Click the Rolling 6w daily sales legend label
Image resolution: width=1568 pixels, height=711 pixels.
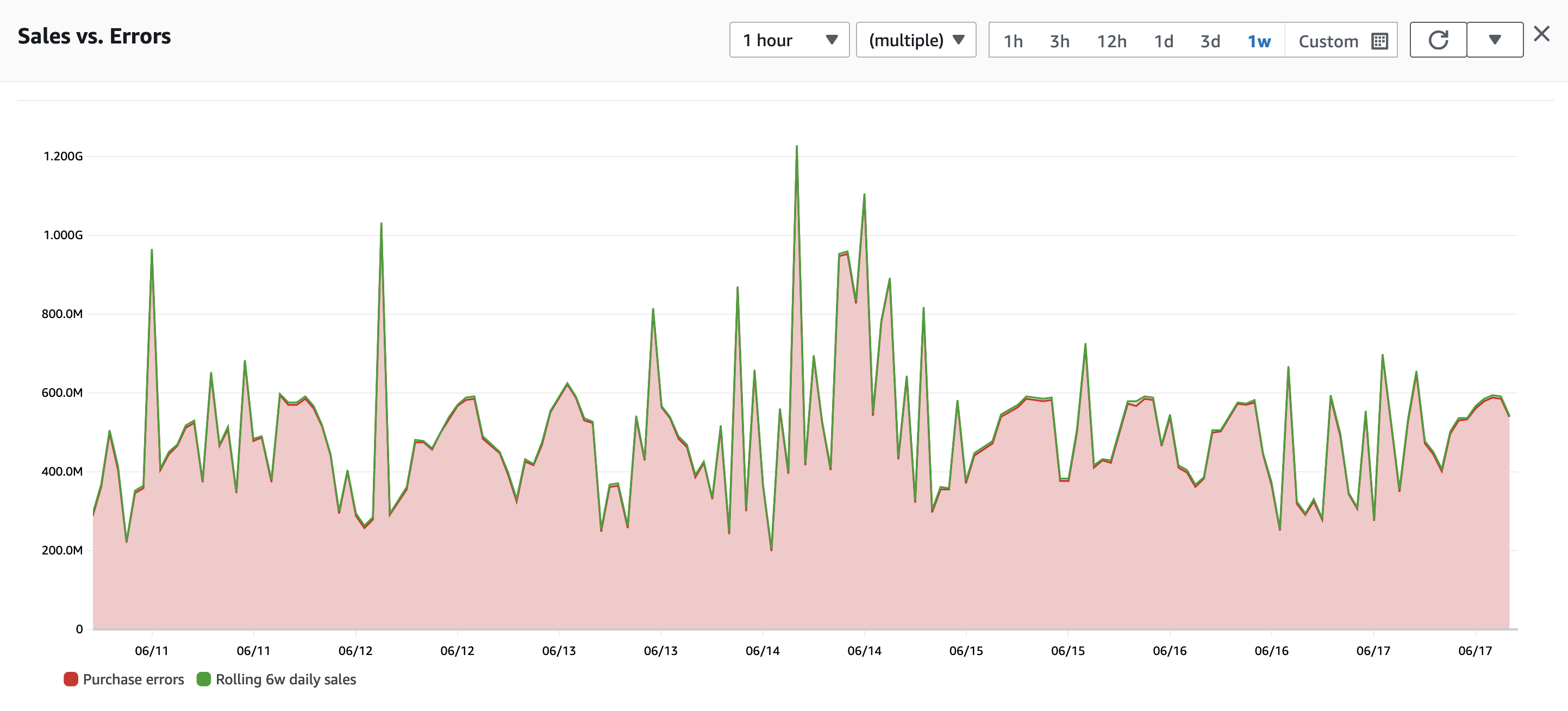(x=285, y=679)
